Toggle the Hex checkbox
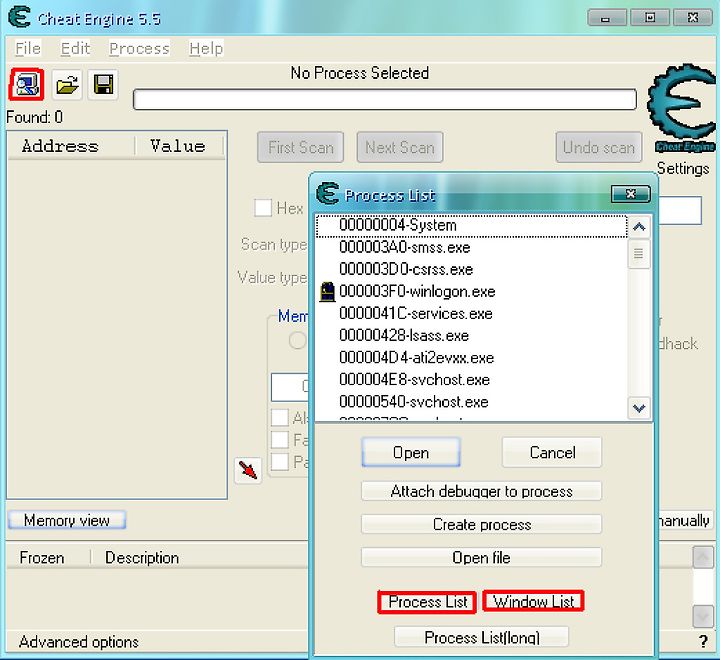Image resolution: width=720 pixels, height=660 pixels. (263, 208)
